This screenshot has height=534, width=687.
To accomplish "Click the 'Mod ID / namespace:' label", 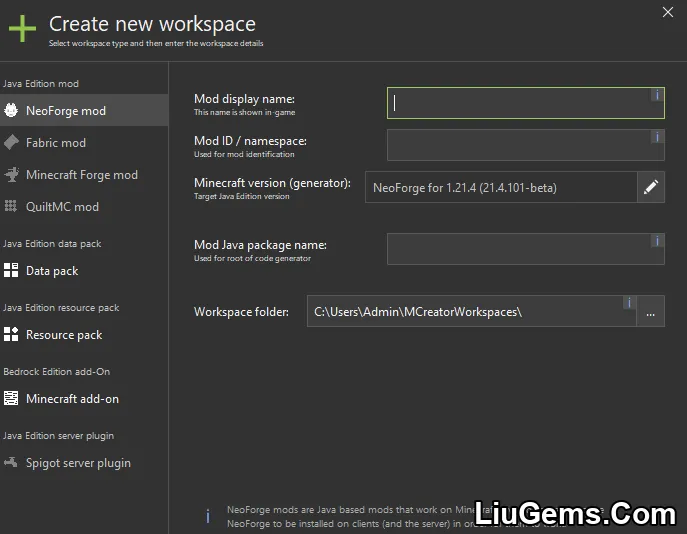I will [x=250, y=141].
